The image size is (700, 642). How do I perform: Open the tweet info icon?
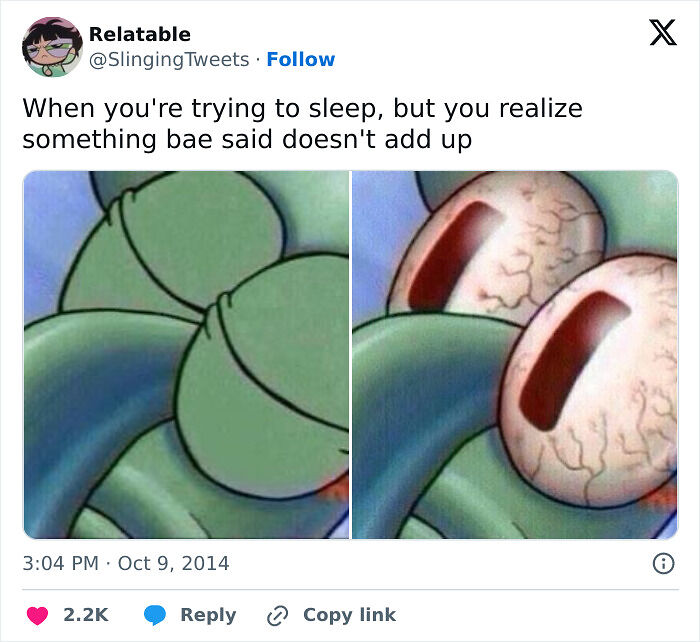pyautogui.click(x=663, y=563)
